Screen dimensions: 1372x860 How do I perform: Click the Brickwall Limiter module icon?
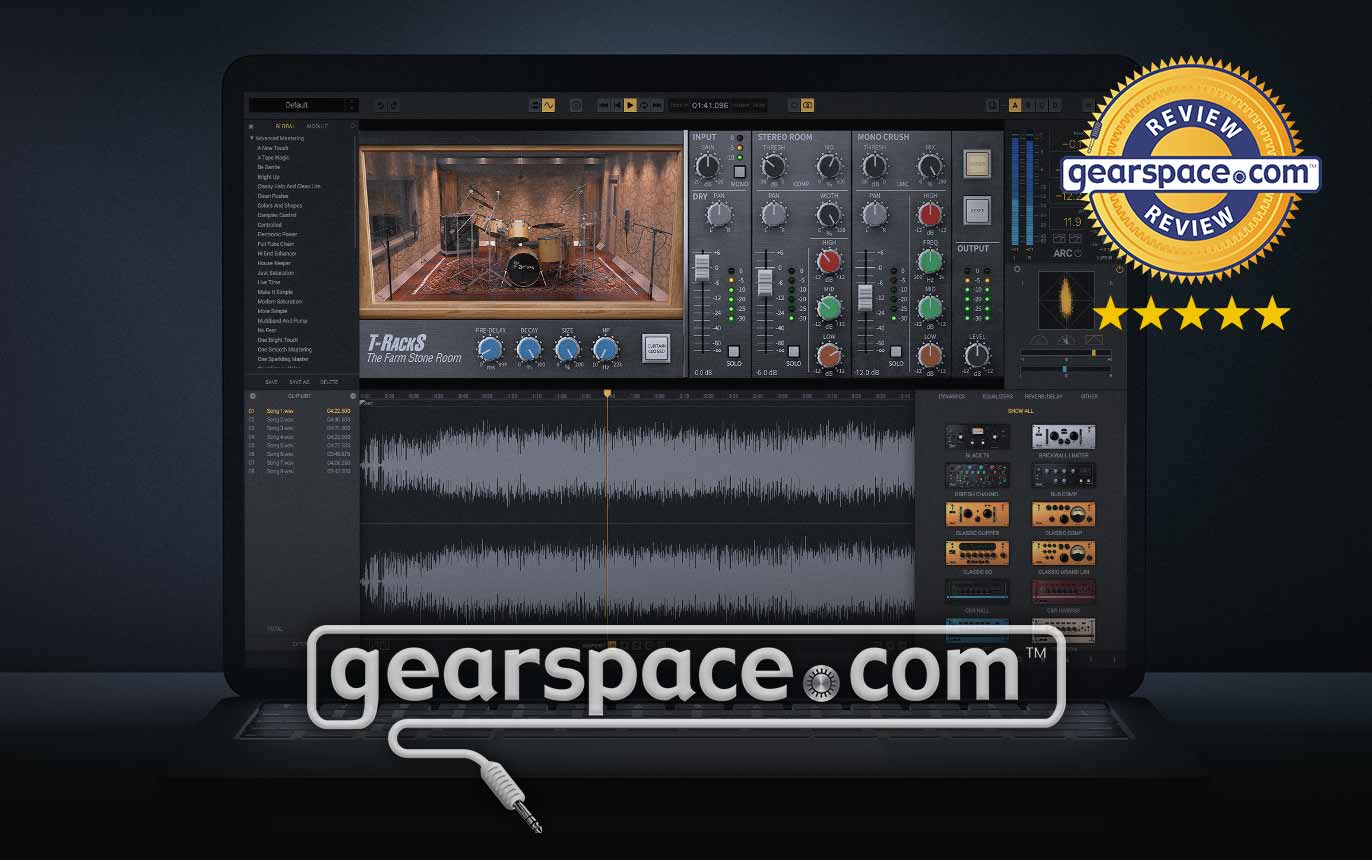(1063, 437)
